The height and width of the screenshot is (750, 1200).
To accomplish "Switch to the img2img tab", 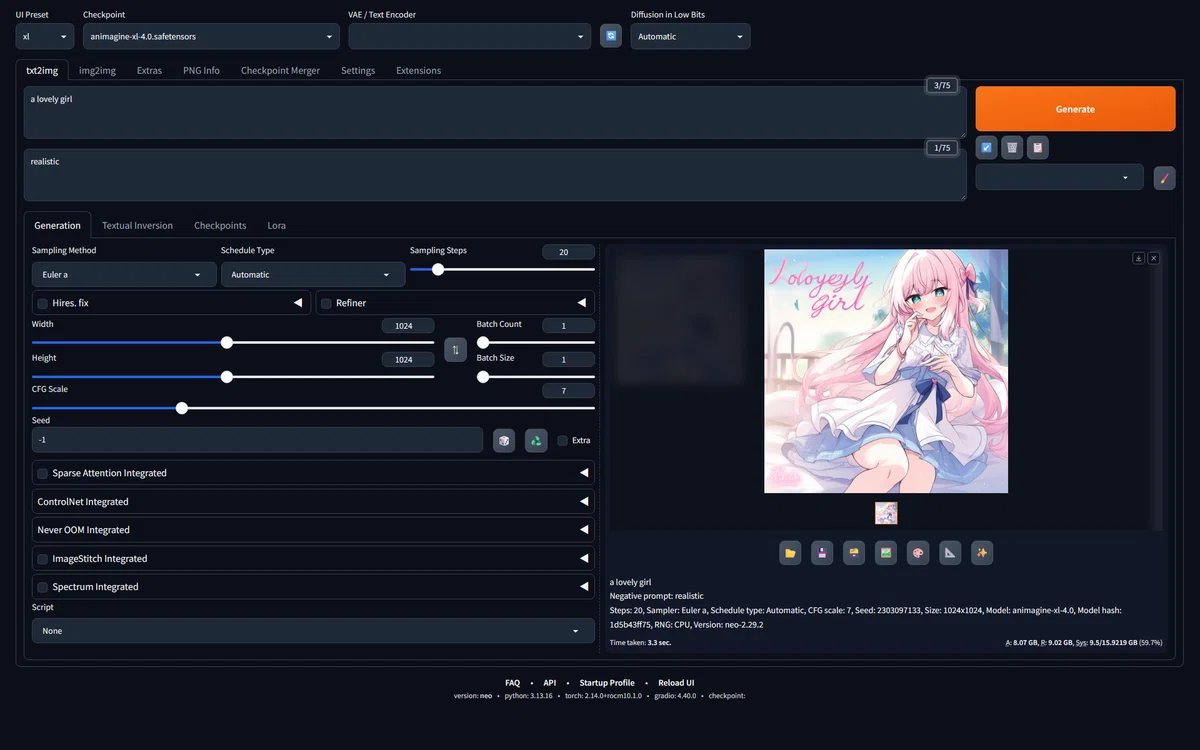I will [96, 70].
